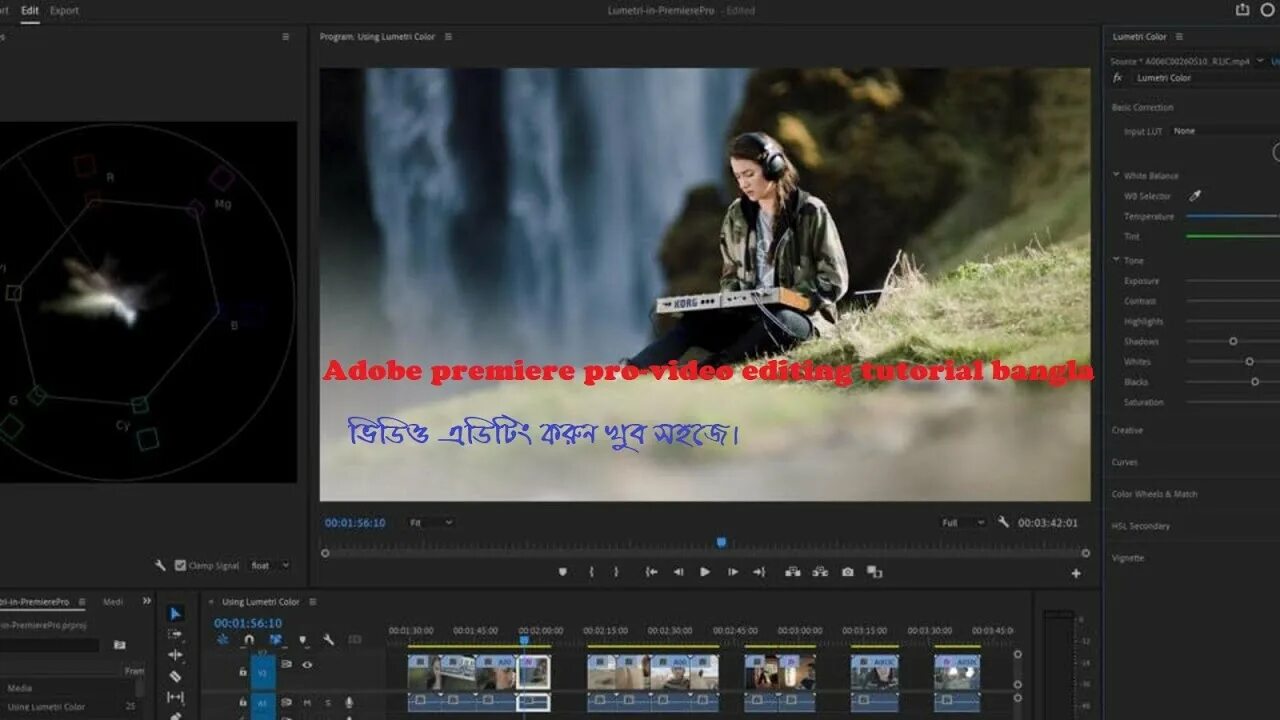Go to In point
Screen dimensions: 1280x720
(651, 572)
